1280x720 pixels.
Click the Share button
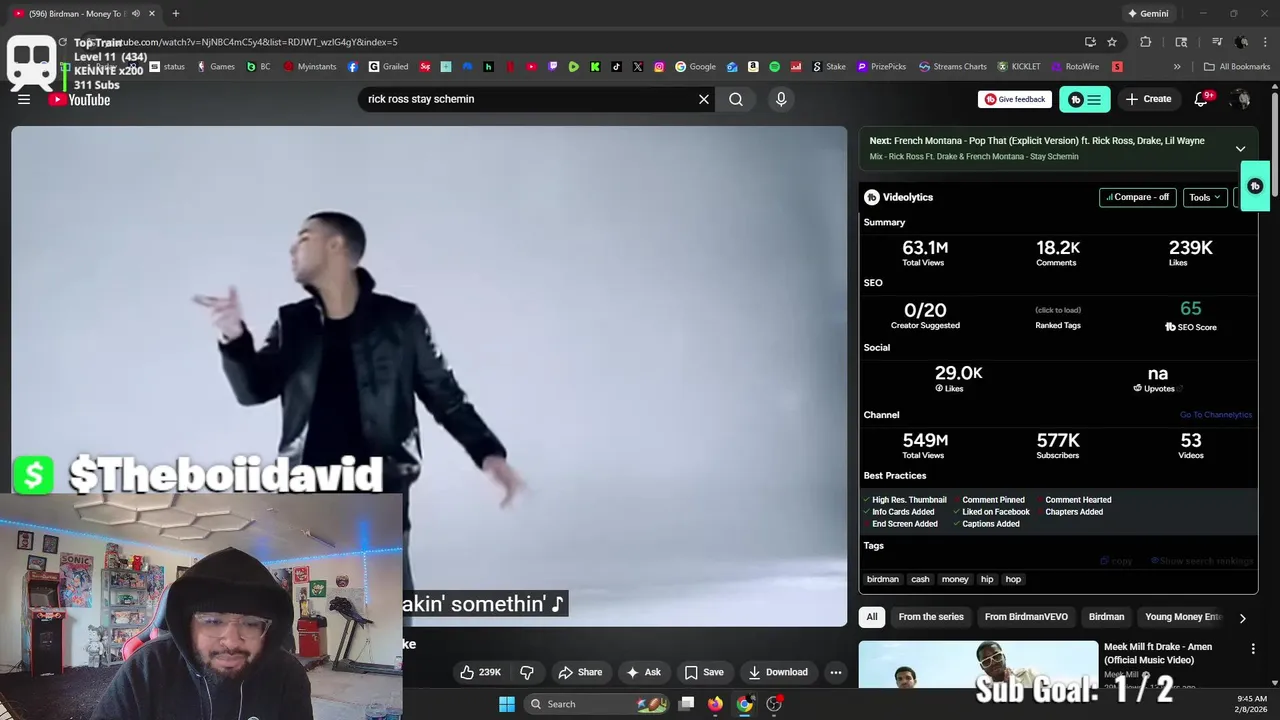tap(580, 672)
